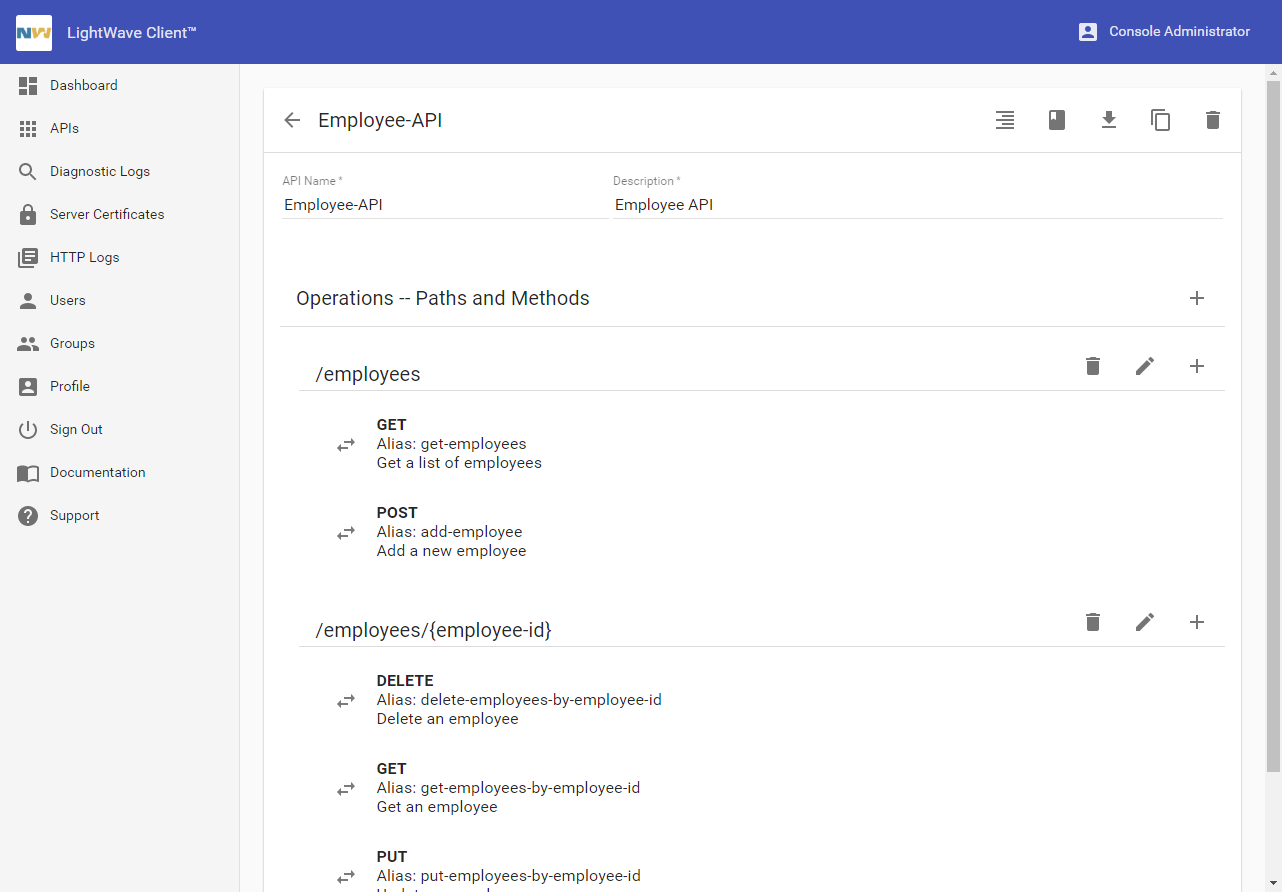Click the back arrow beside Employee-API title
The width and height of the screenshot is (1282, 892).
(292, 120)
